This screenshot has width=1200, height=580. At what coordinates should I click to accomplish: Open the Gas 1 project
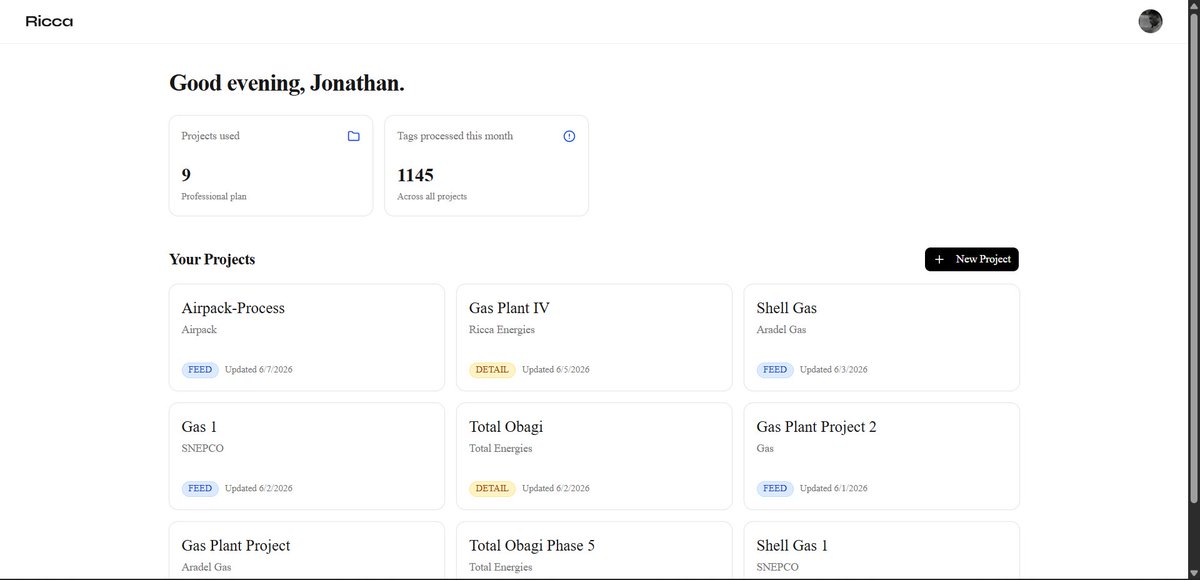coord(307,456)
